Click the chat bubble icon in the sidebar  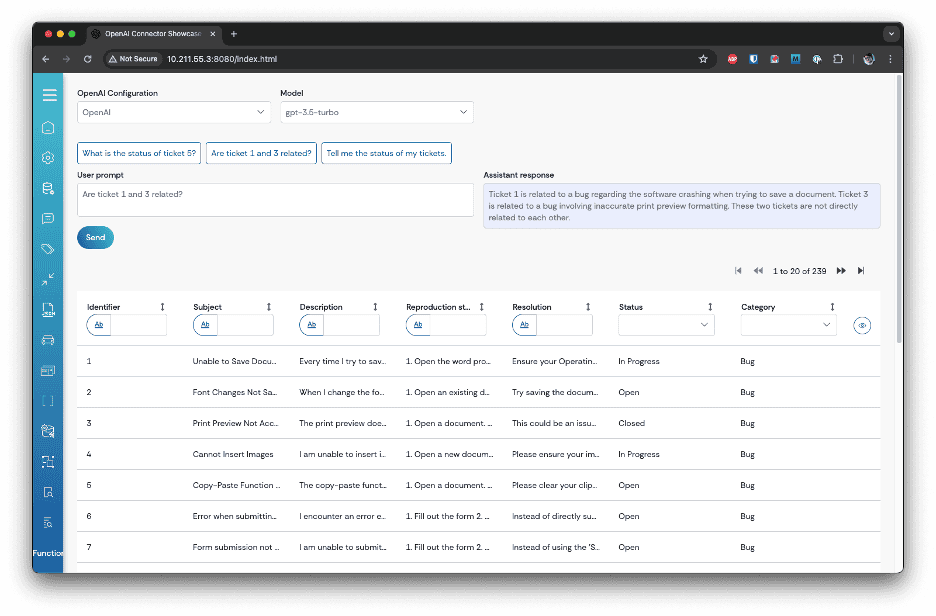pyautogui.click(x=48, y=217)
